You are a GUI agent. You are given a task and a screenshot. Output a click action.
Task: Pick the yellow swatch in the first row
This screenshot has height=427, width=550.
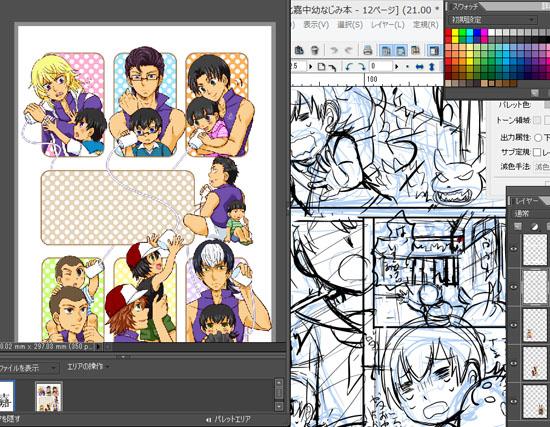(x=455, y=32)
